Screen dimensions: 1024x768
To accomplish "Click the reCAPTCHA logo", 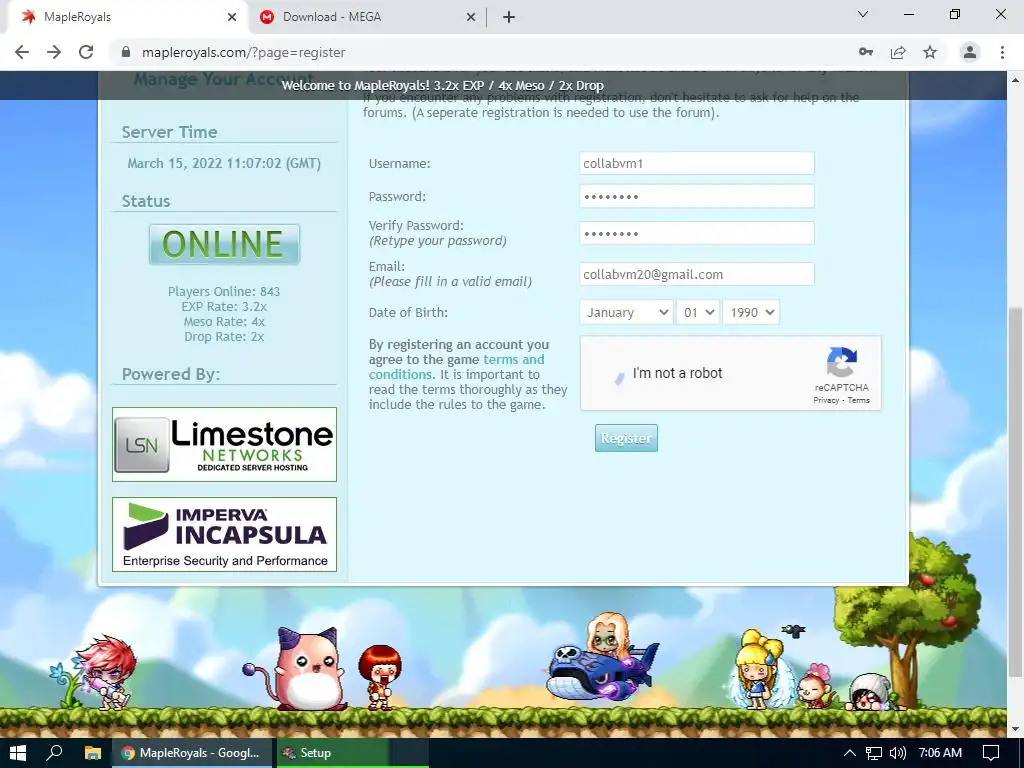I will (841, 362).
